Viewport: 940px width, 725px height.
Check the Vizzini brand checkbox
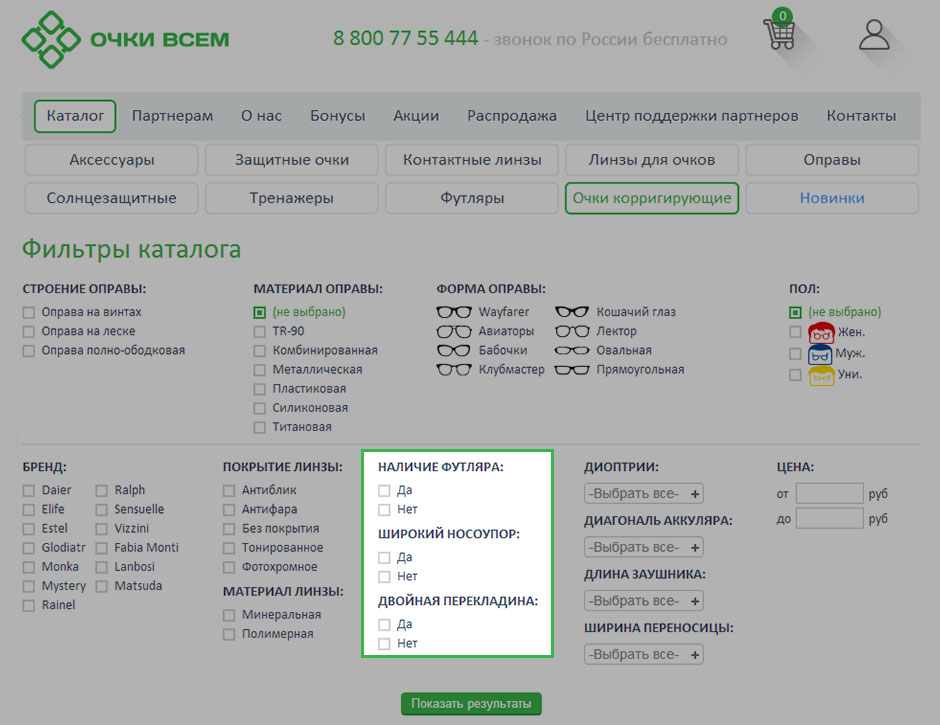[x=102, y=529]
